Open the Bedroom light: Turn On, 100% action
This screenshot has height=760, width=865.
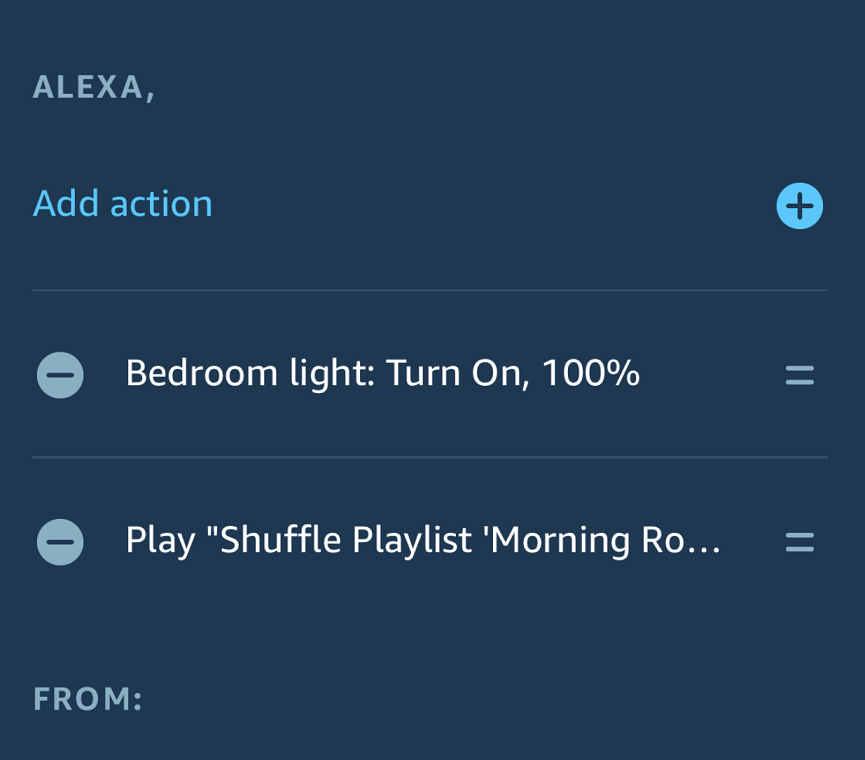pyautogui.click(x=382, y=374)
